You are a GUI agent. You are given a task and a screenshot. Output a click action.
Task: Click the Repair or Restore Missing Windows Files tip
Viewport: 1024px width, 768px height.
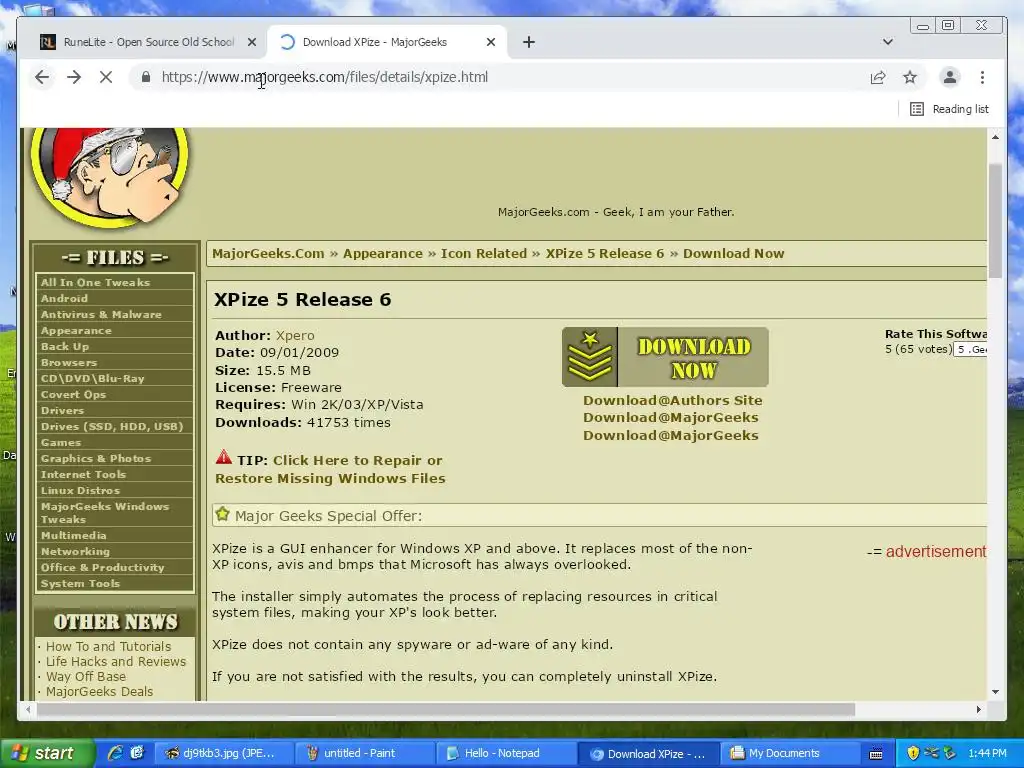tap(330, 470)
